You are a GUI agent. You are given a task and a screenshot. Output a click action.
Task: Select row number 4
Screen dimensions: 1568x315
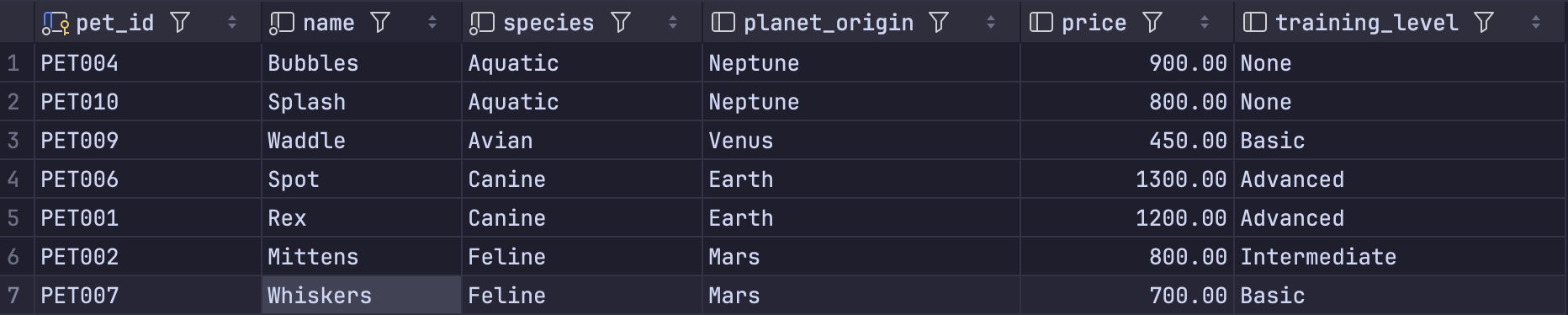13,179
